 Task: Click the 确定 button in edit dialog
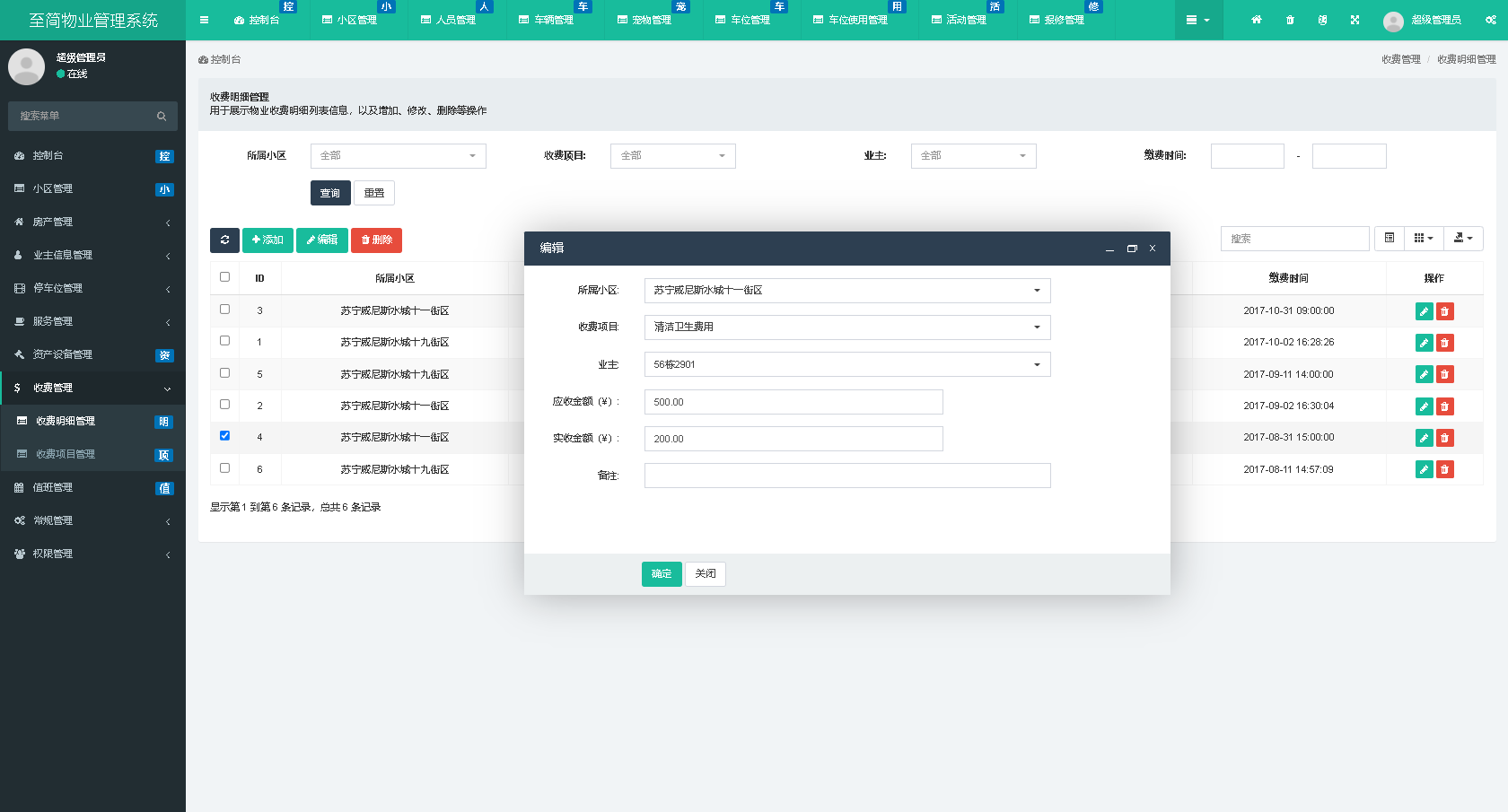(662, 574)
